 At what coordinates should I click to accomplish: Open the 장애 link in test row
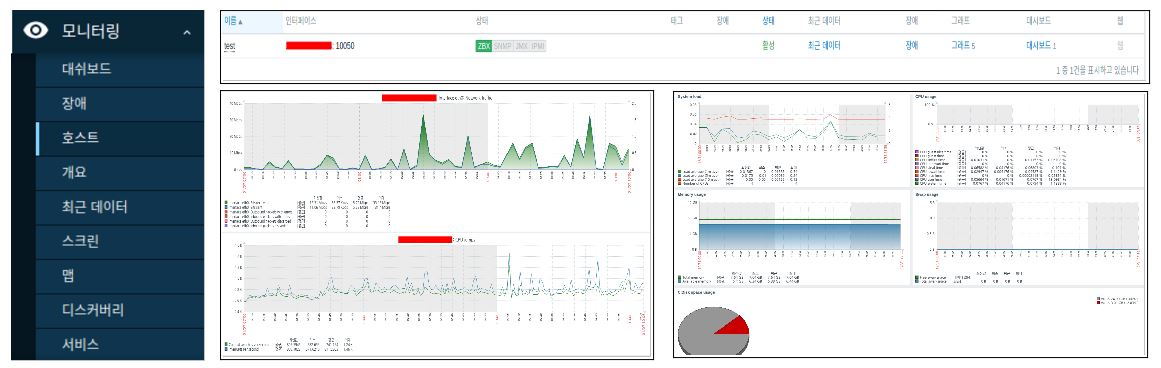(911, 46)
